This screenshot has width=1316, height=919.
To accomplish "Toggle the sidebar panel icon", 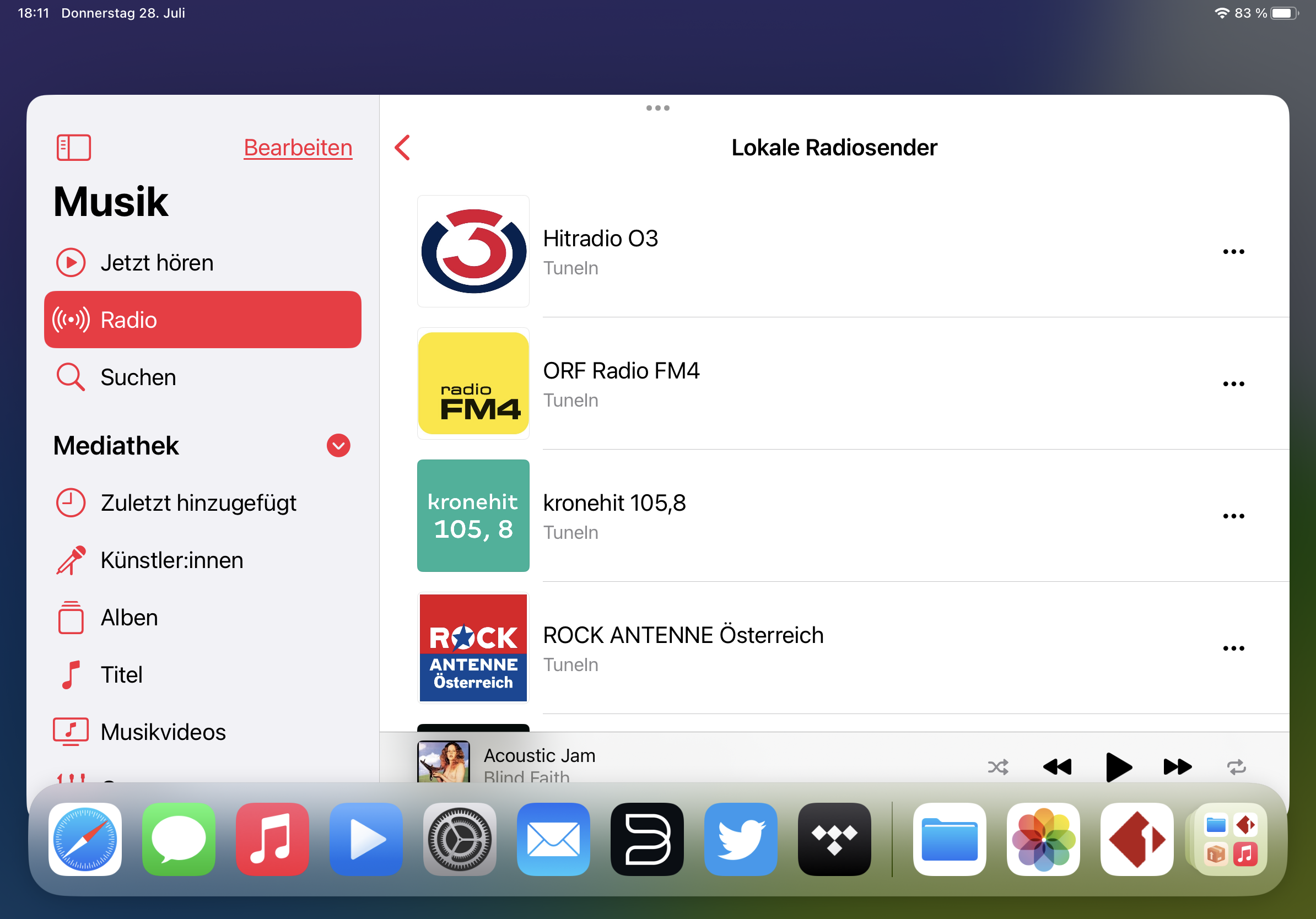I will [73, 148].
